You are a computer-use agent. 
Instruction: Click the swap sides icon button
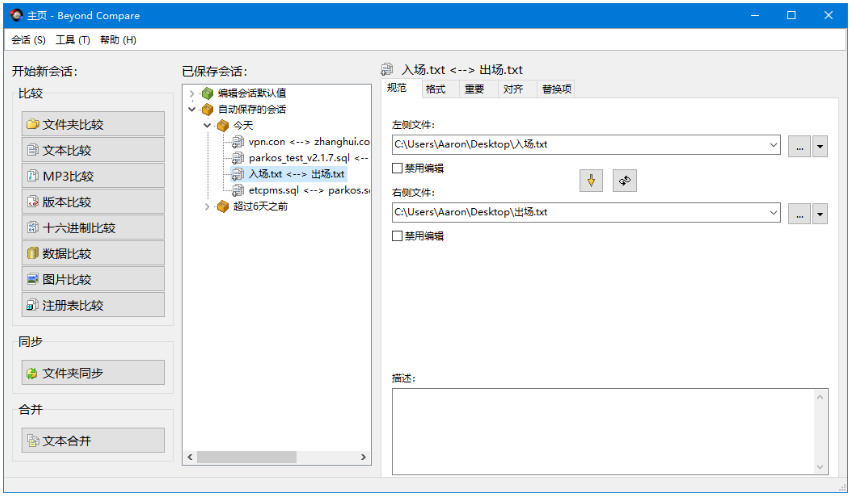[625, 181]
